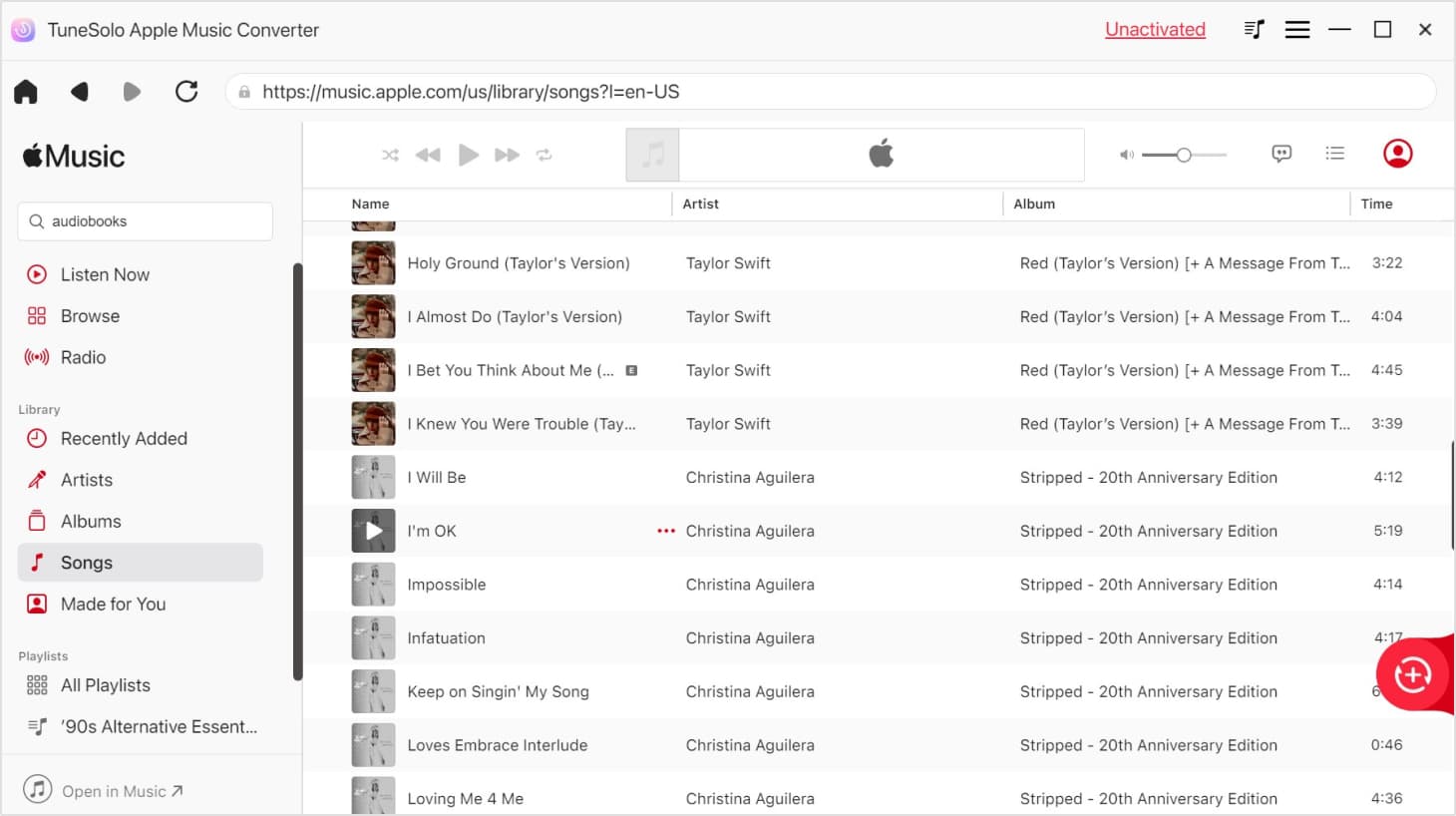
Task: Click Infatuation album artwork thumbnail
Action: [373, 638]
